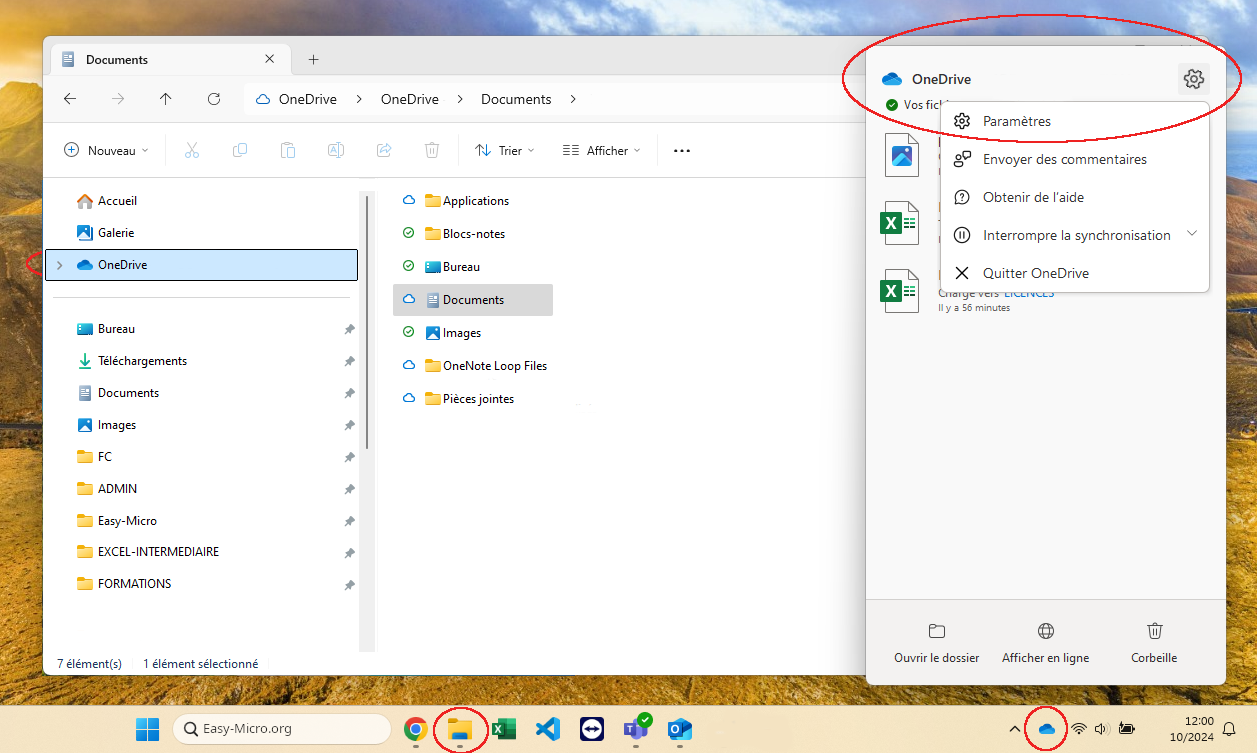Screen dimensions: 1257x753
Task: Click OneDrive cloud tray icon
Action: click(x=1047, y=729)
